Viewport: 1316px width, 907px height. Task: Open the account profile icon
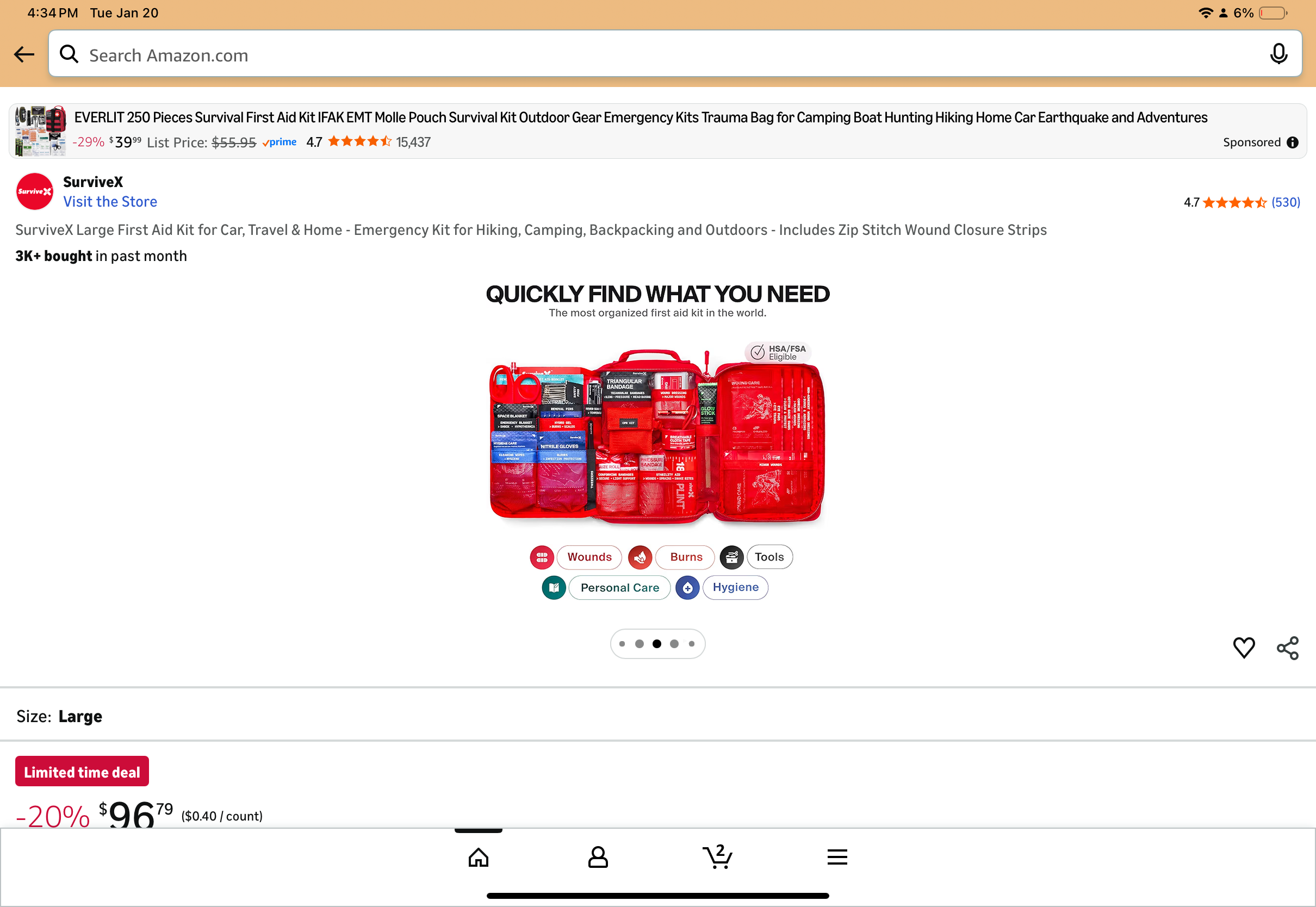pyautogui.click(x=598, y=857)
